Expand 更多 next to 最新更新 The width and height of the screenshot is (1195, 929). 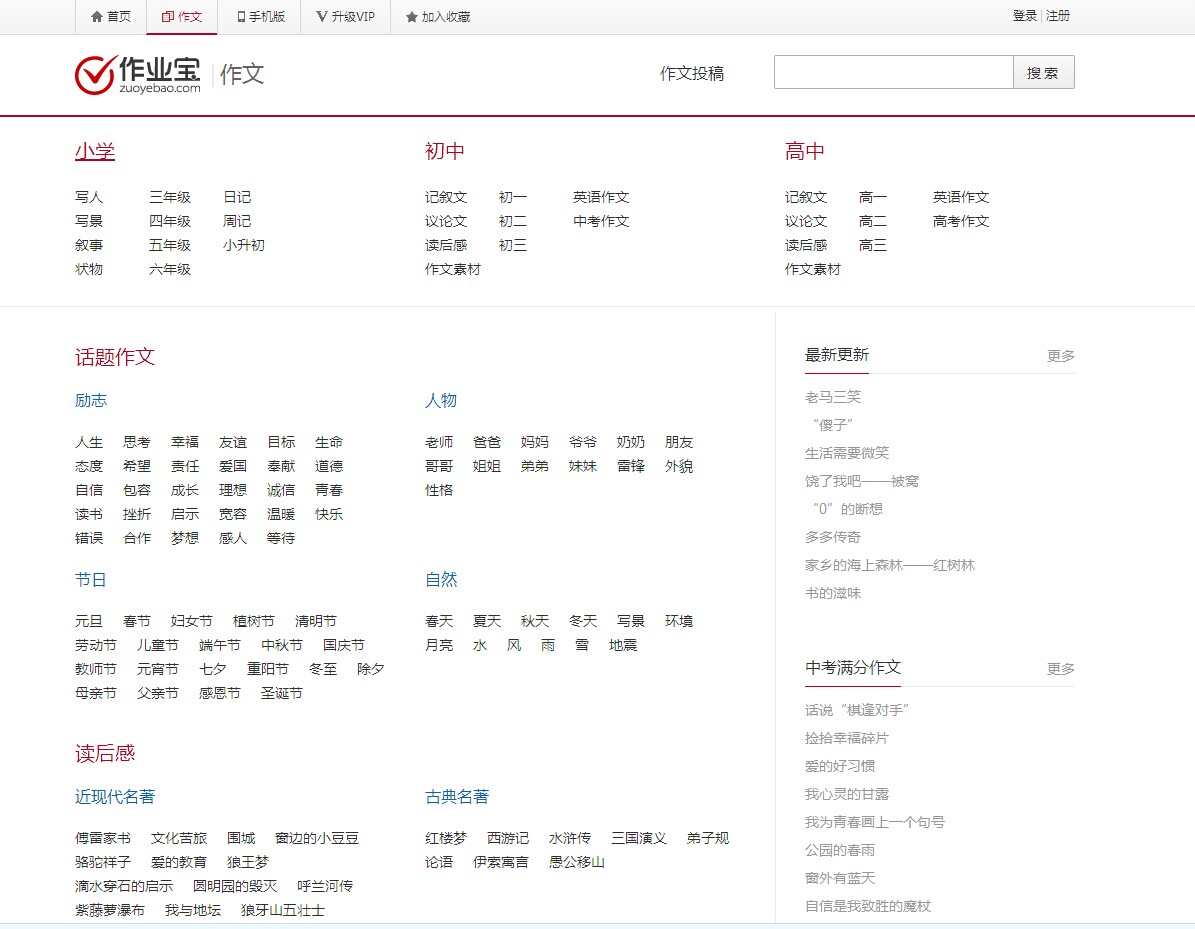1061,356
